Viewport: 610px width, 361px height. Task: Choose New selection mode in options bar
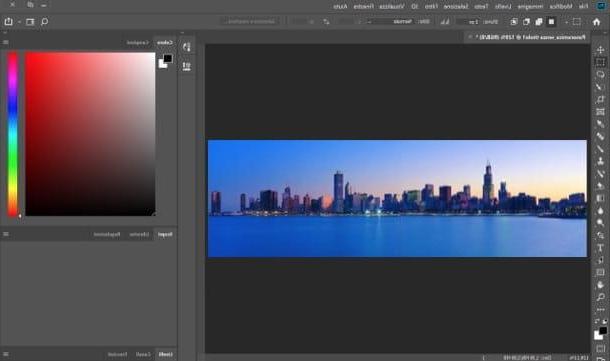click(x=551, y=22)
